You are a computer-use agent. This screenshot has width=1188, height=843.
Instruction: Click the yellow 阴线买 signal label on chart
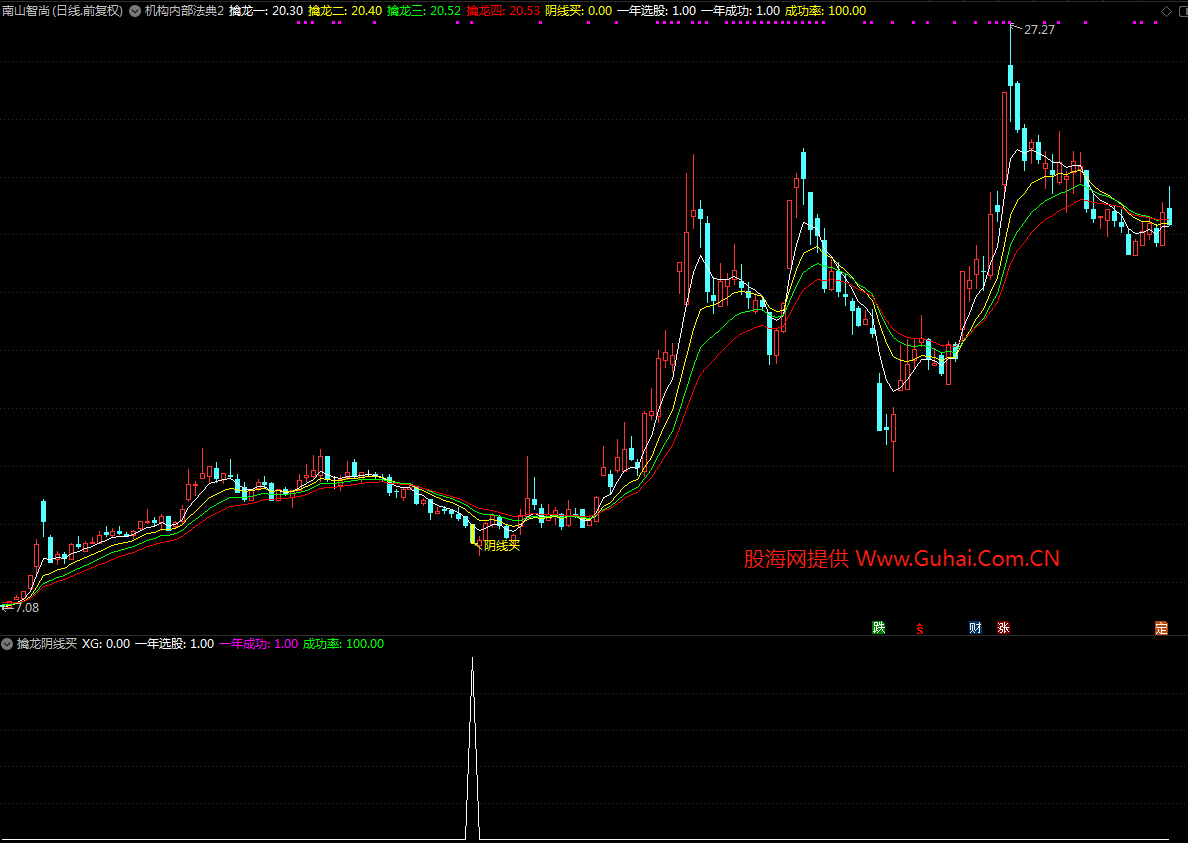click(502, 545)
